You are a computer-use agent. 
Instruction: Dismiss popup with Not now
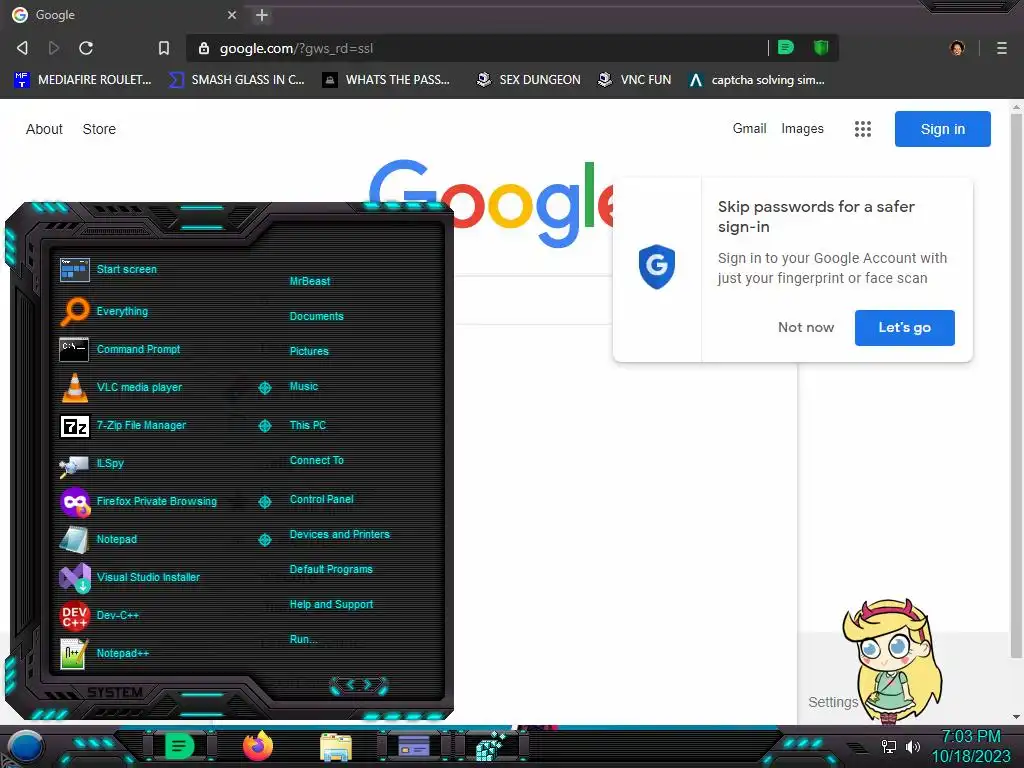click(806, 328)
